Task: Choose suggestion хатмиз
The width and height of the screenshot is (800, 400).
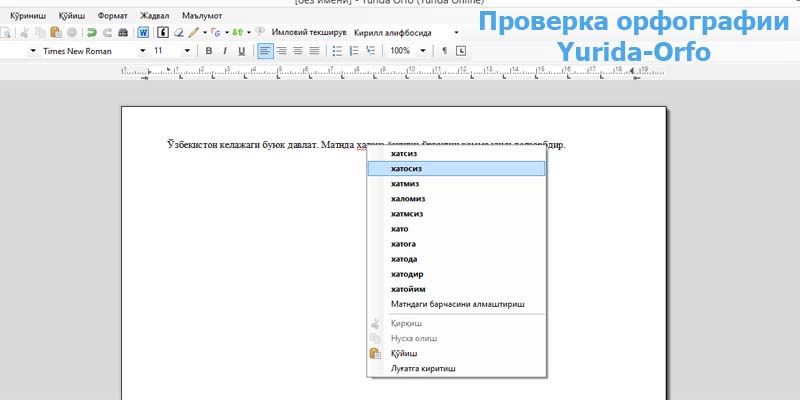Action: click(x=457, y=184)
